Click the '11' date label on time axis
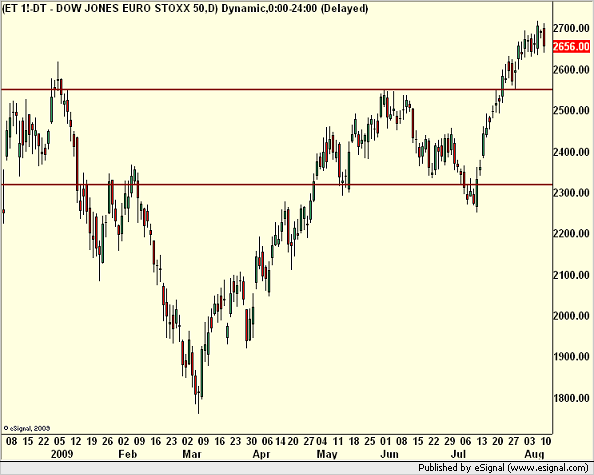This screenshot has height=475, width=594. coord(338,441)
